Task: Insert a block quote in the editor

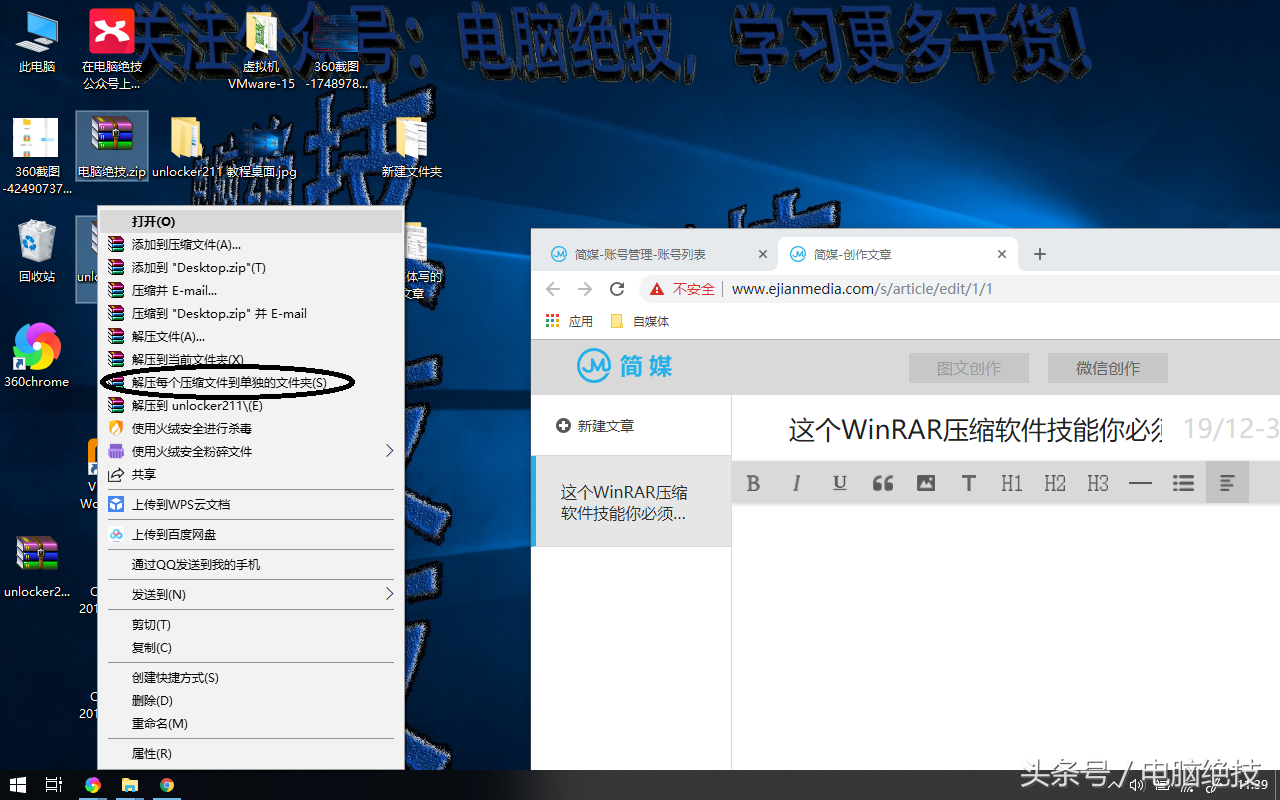Action: pos(882,483)
